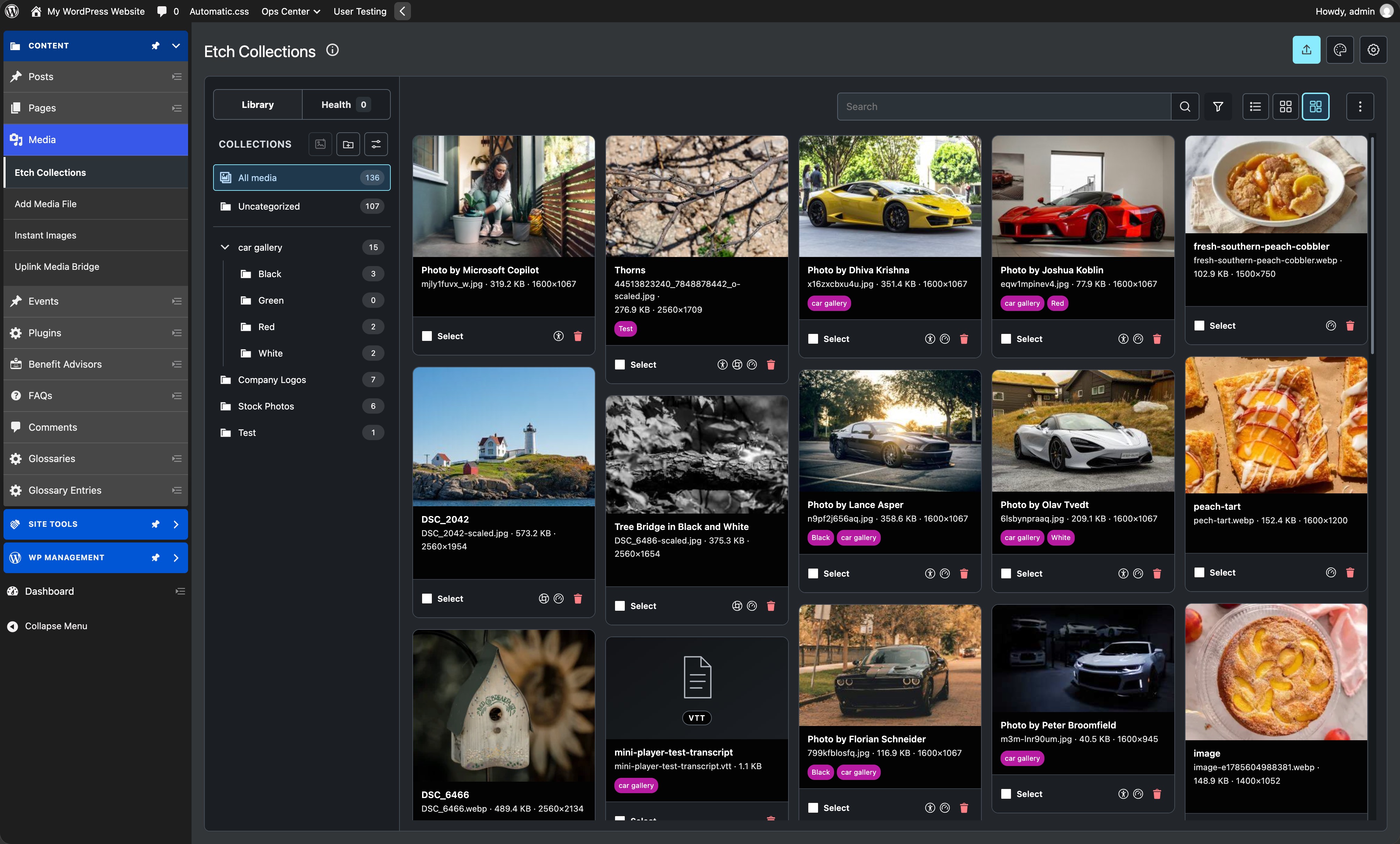Collapse the car gallery collection tree
Viewport: 1400px width, 844px height.
(x=225, y=247)
